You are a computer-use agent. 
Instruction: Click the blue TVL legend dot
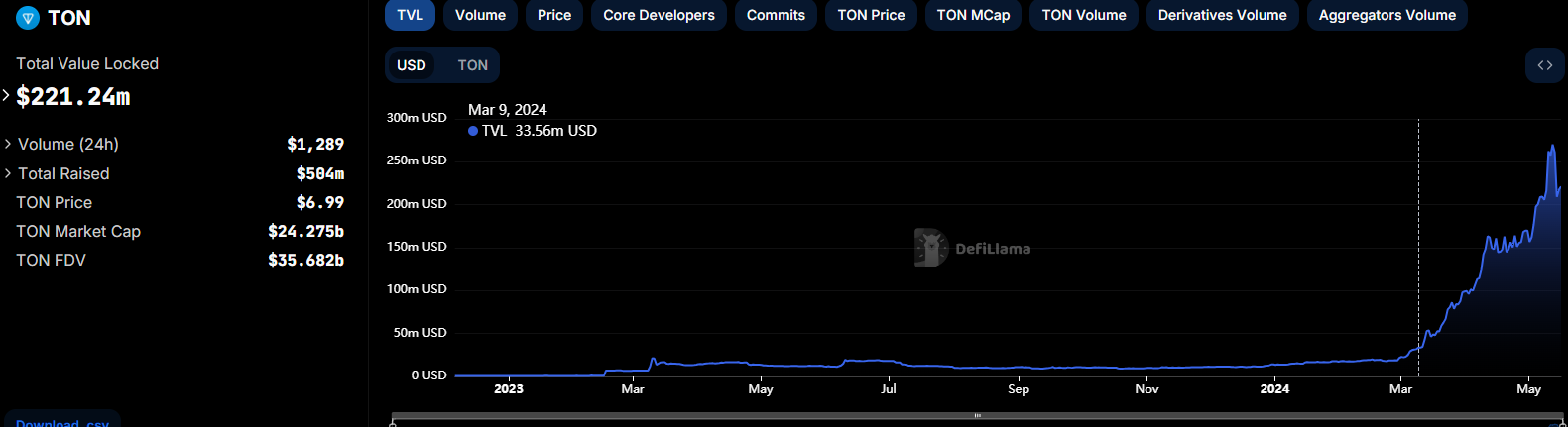point(473,131)
